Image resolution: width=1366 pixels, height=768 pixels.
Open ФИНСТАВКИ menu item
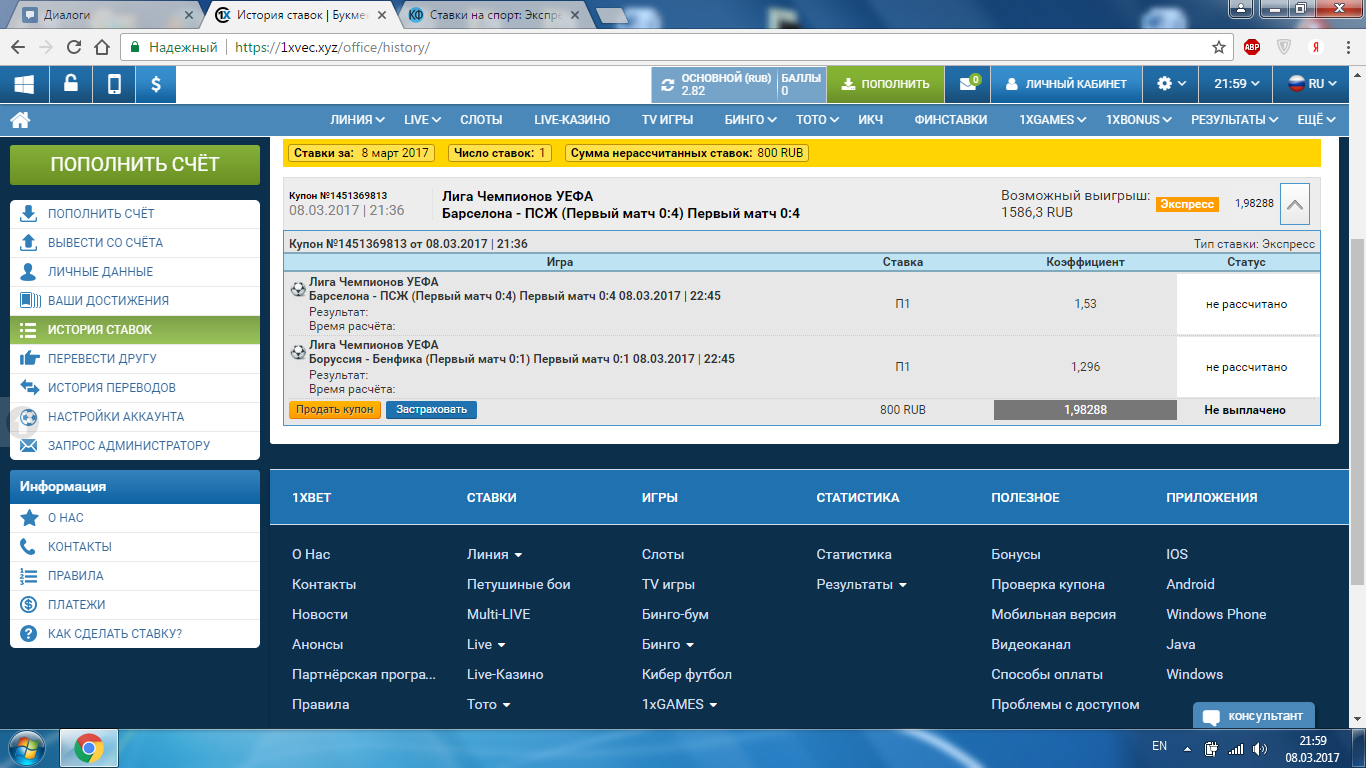951,119
